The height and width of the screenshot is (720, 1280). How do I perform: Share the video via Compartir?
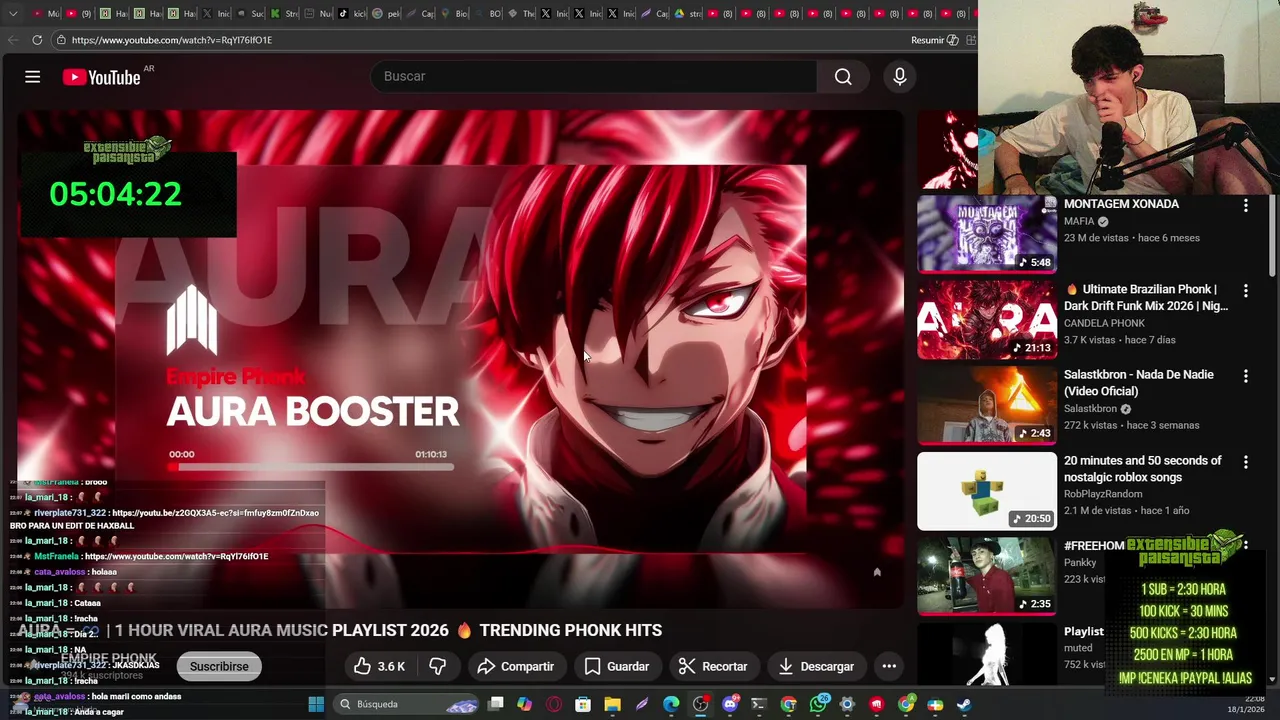516,666
